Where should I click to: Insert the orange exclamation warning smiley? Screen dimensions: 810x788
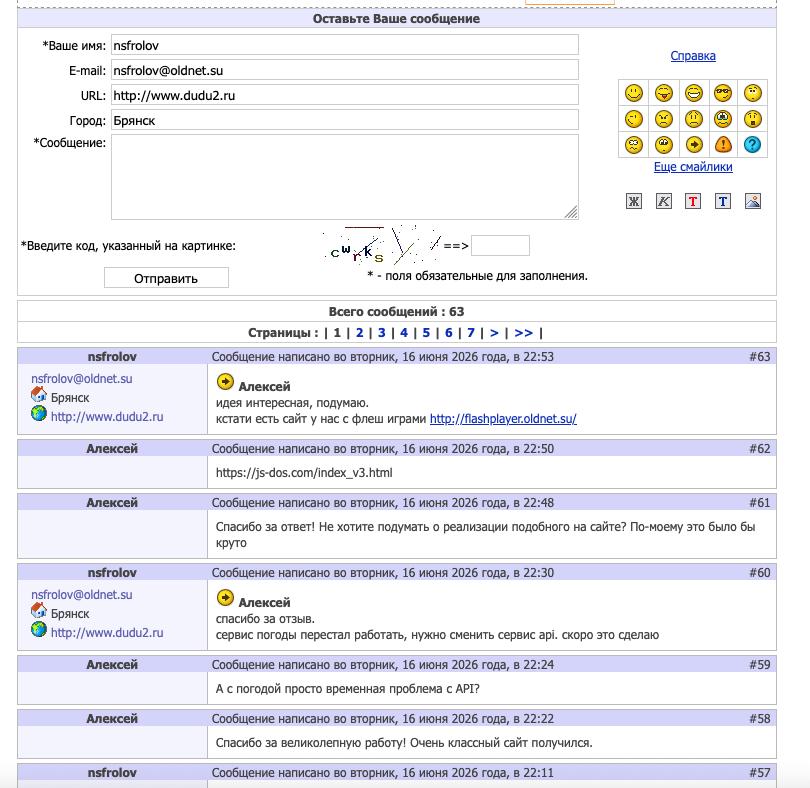tap(723, 145)
